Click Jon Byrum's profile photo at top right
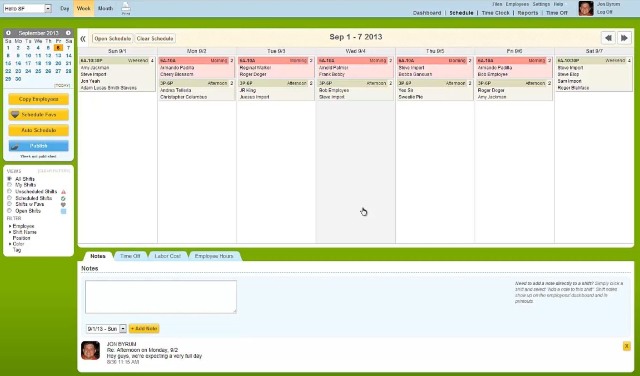The height and width of the screenshot is (376, 640). [x=586, y=8]
